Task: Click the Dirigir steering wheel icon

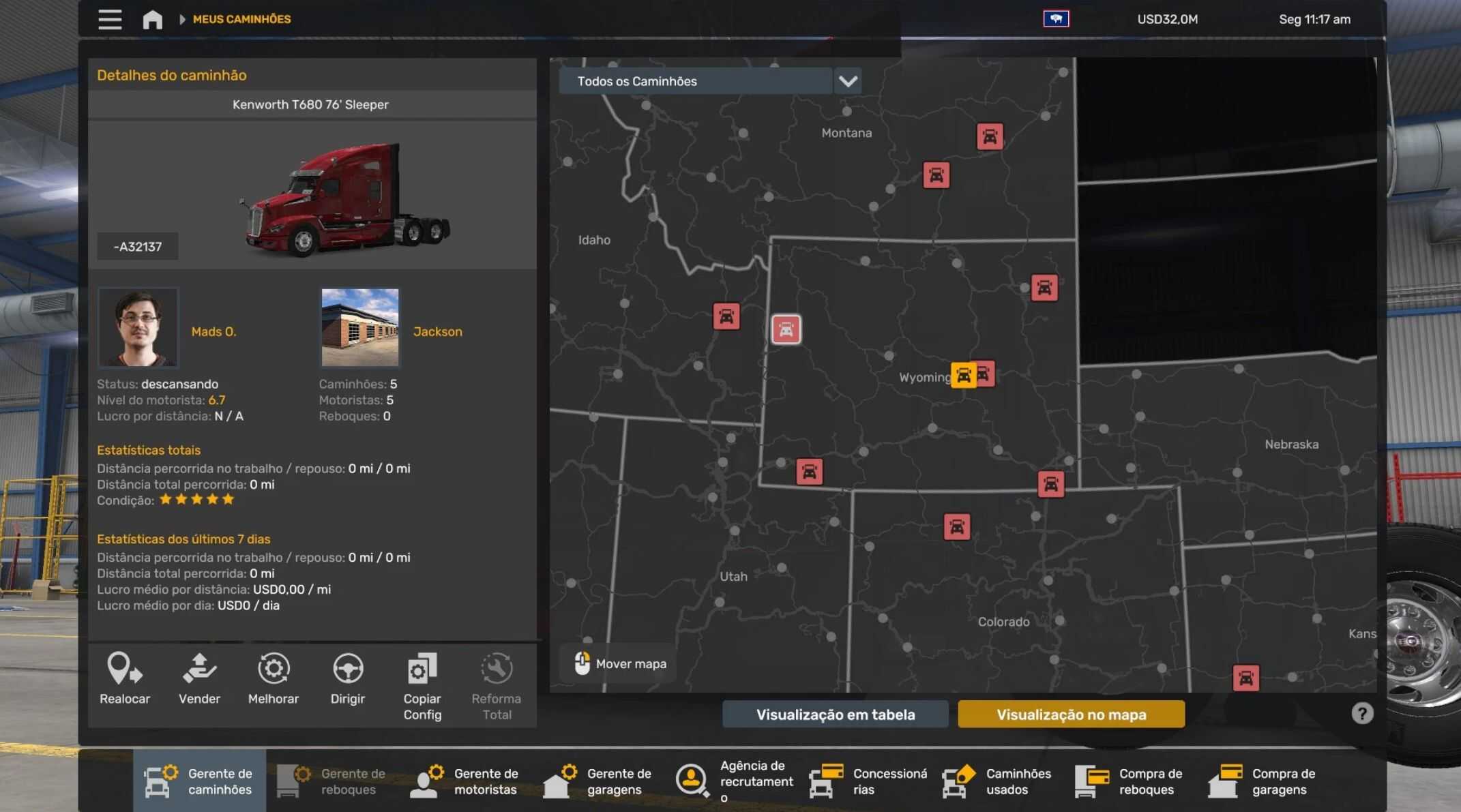Action: [x=348, y=669]
